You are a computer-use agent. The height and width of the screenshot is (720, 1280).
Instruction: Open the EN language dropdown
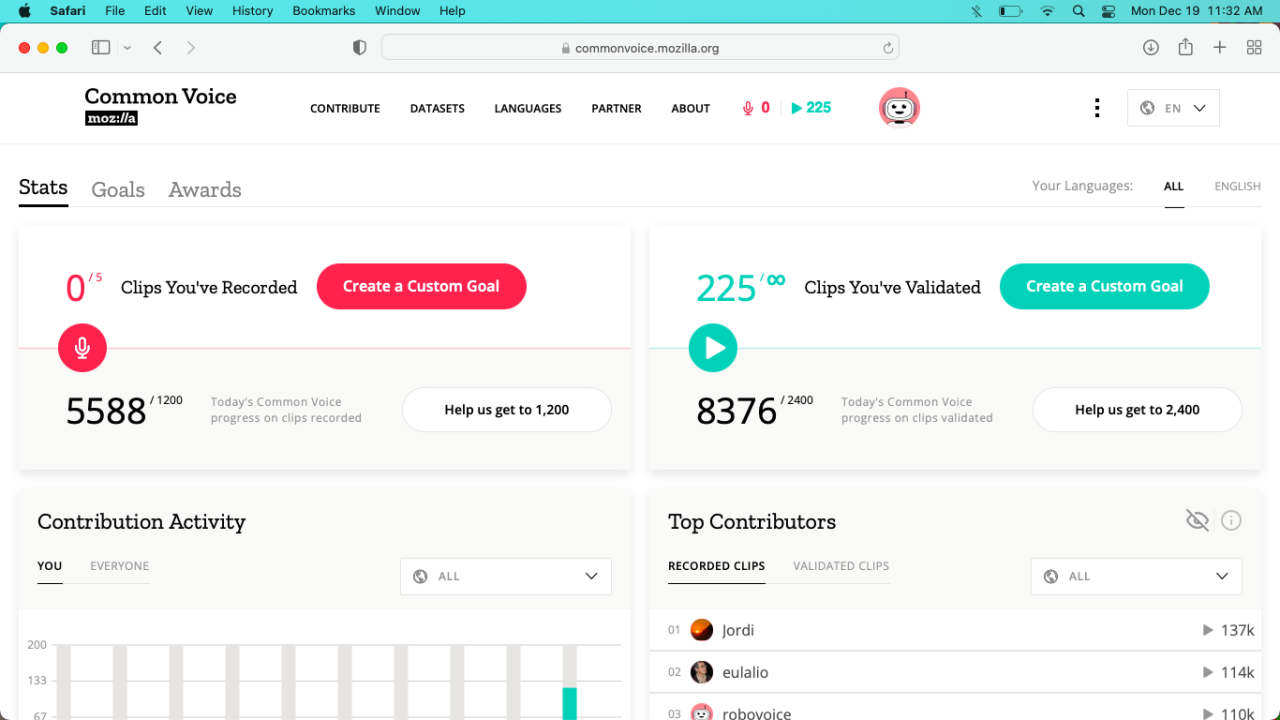click(1173, 108)
